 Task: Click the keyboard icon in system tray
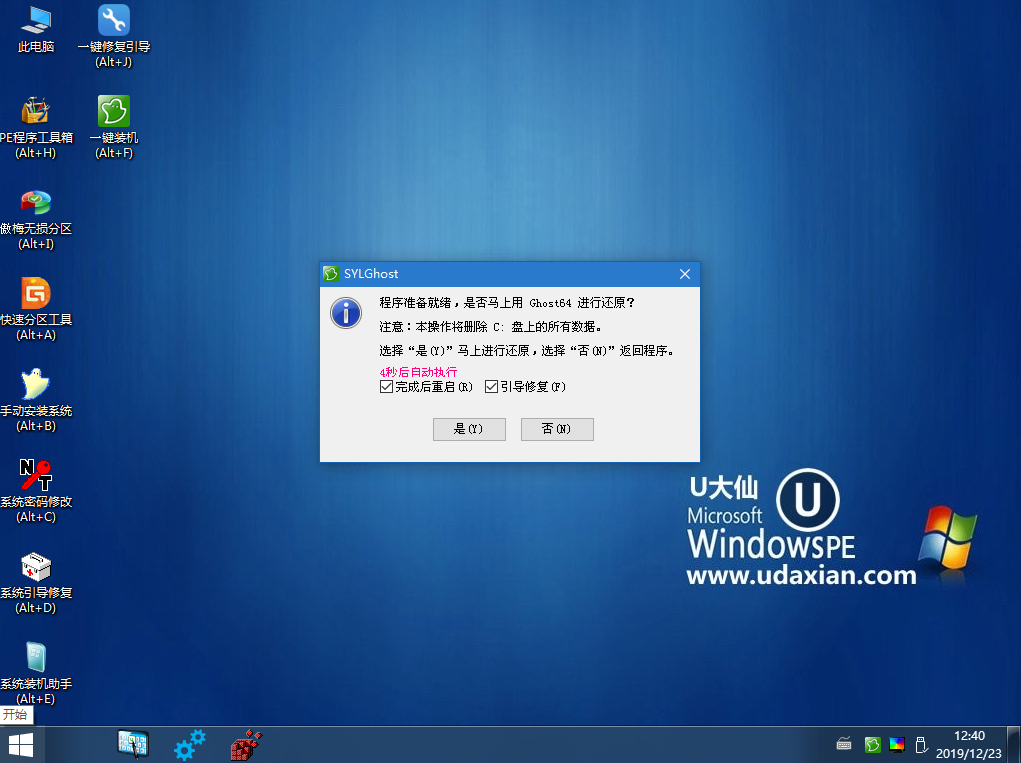click(845, 744)
